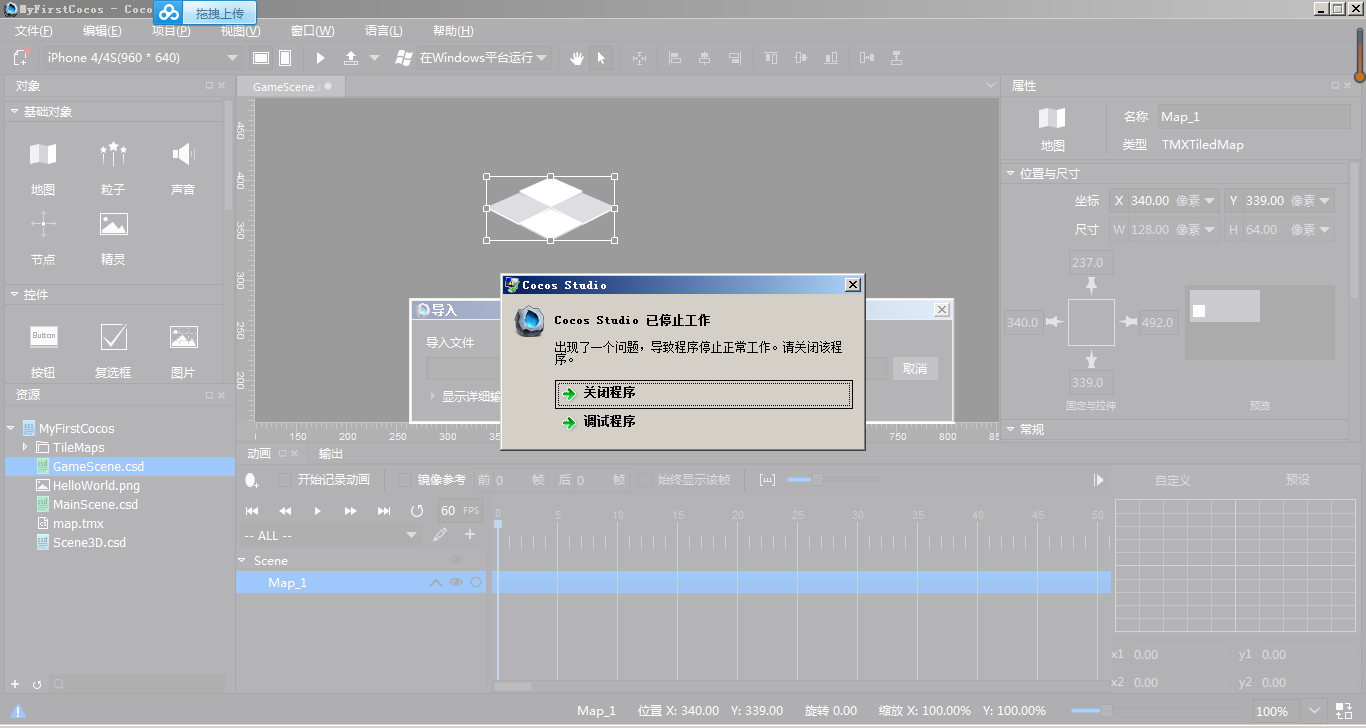Click the add keyframe icon in animation panel
The width and height of the screenshot is (1366, 728).
(x=252, y=480)
